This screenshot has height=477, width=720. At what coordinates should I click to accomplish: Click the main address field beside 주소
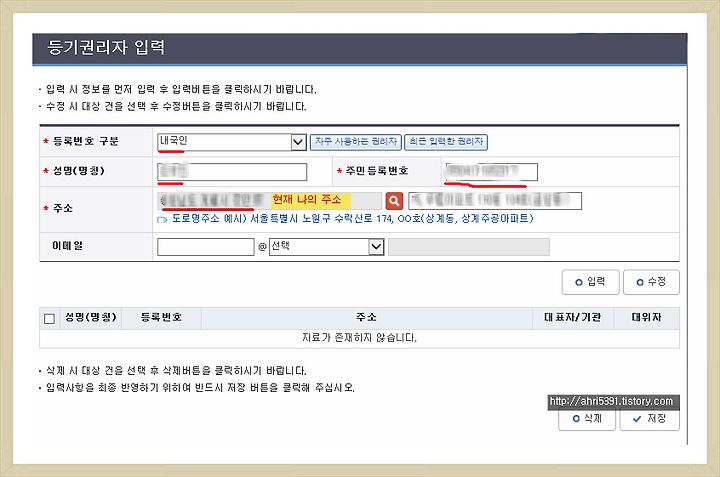coord(270,201)
